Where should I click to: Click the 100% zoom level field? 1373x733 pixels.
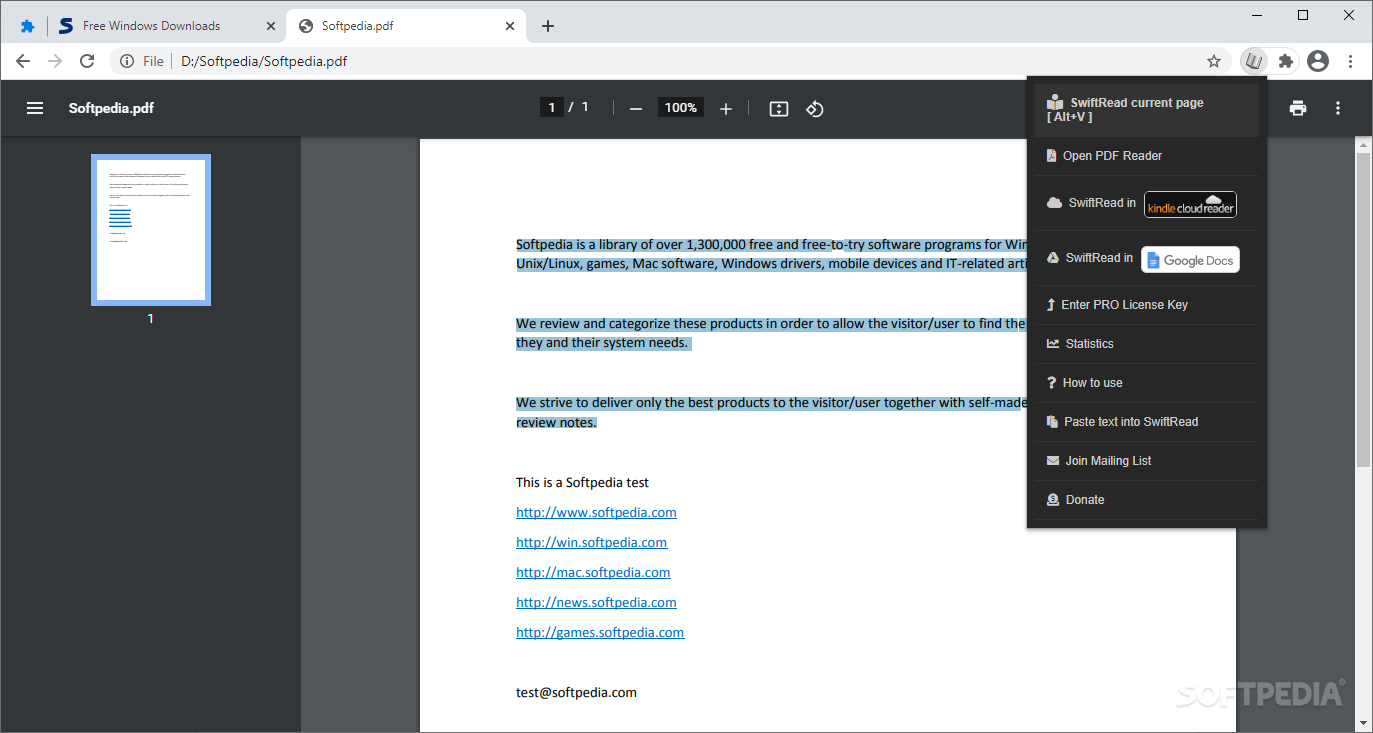(x=680, y=107)
